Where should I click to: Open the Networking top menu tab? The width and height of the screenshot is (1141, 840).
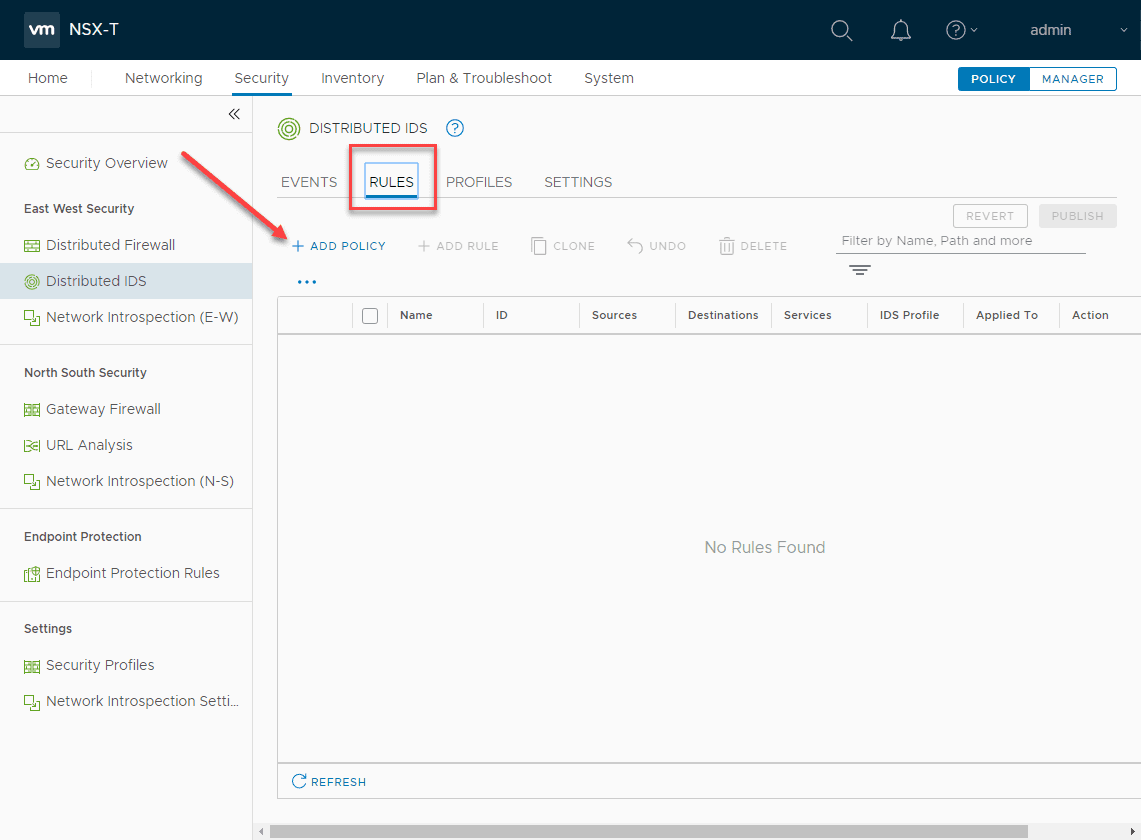[163, 78]
